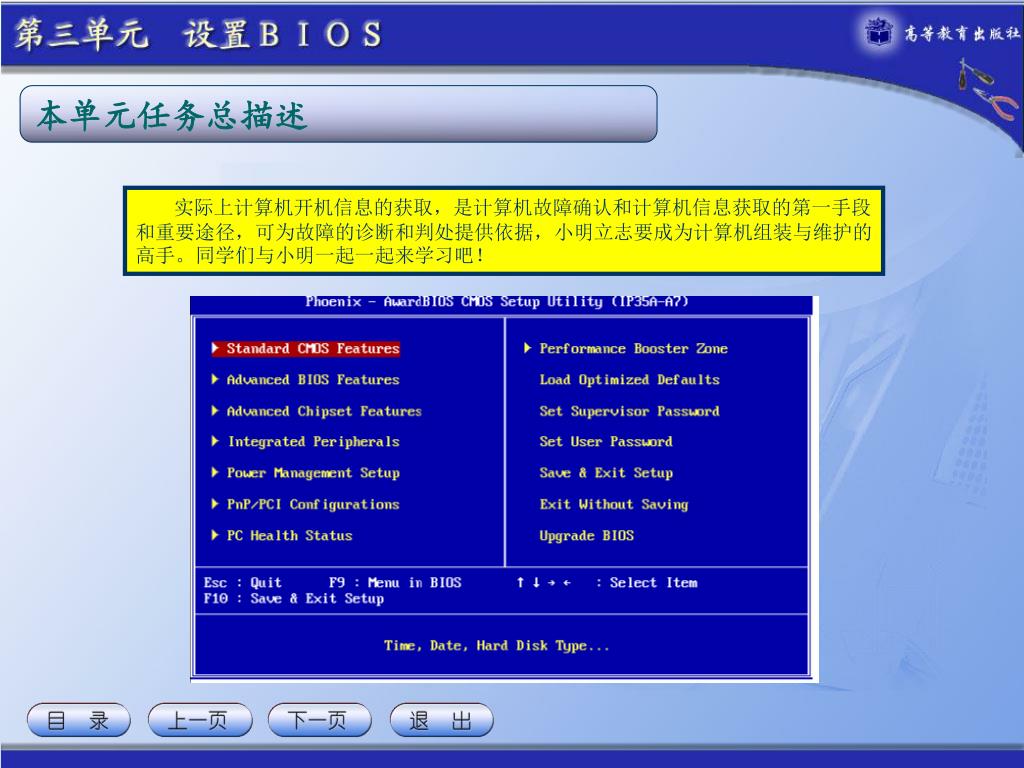This screenshot has height=768, width=1024.
Task: Click arrow beside Advanced Chipset Features
Action: [215, 411]
